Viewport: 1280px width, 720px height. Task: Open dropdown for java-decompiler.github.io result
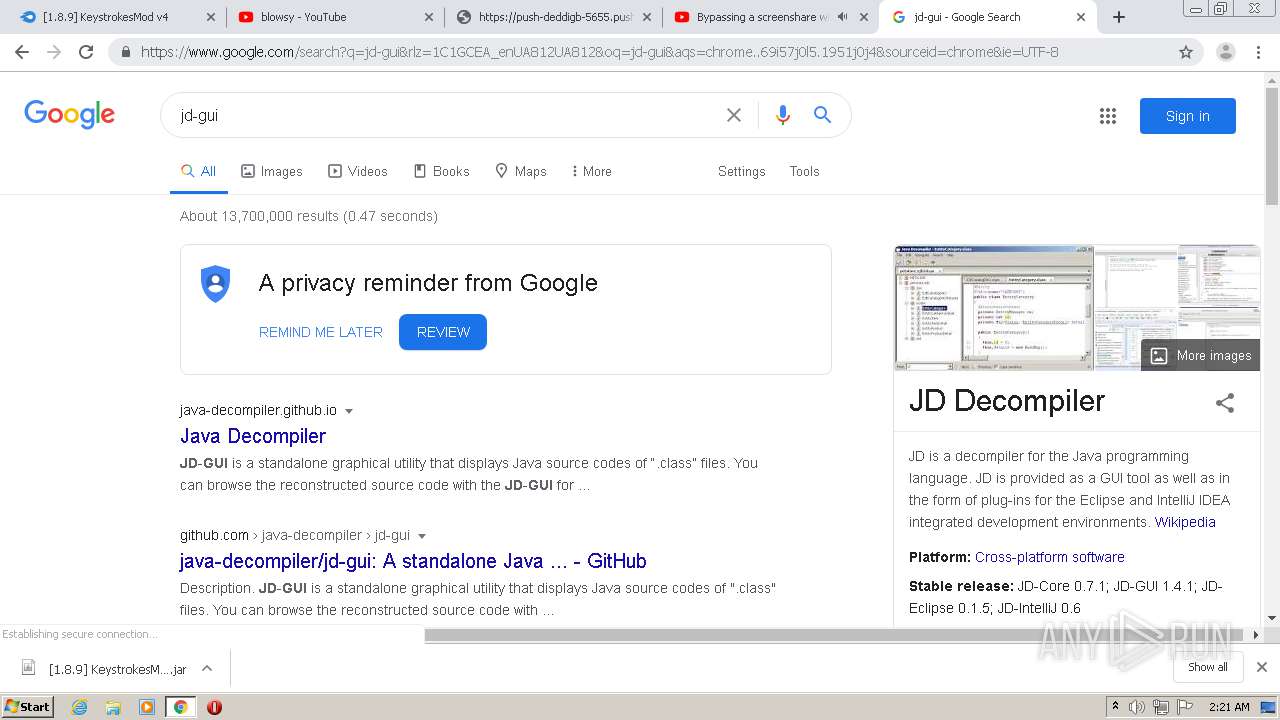349,411
